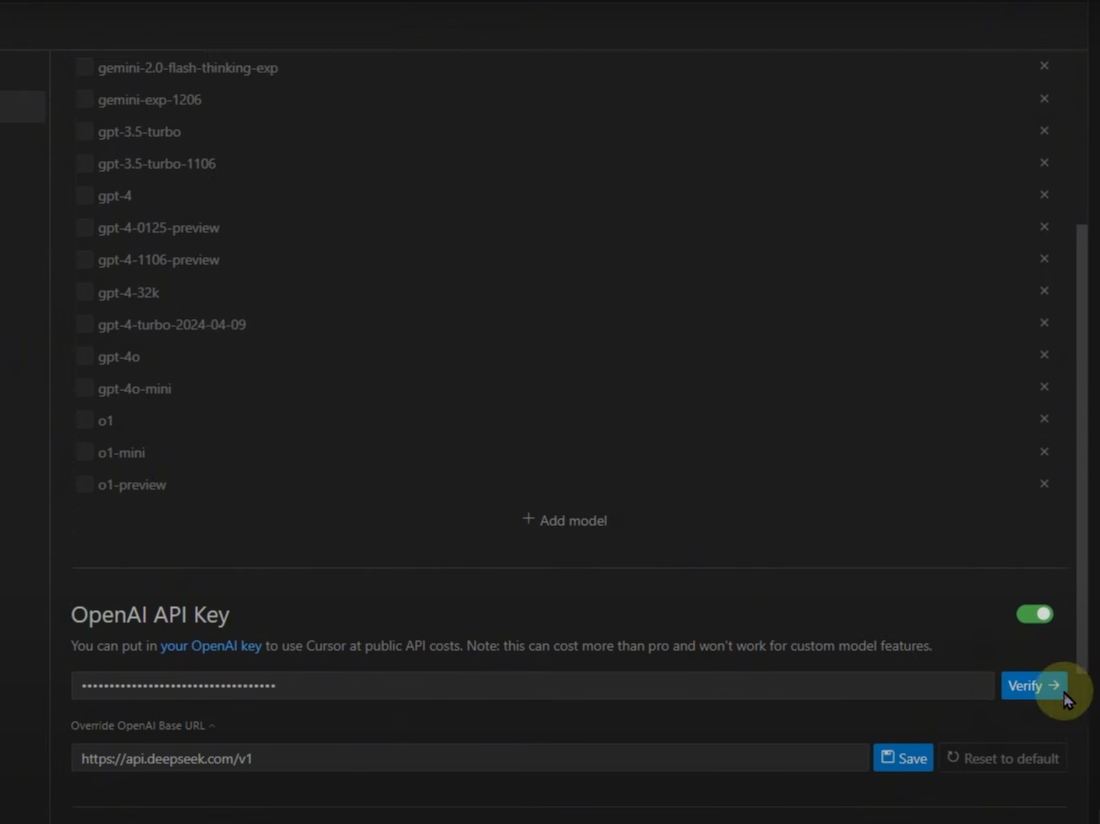Screen dimensions: 1100x824
Task: Remove the gemini-2.0-flash-thinking-exp model
Action: pyautogui.click(x=1044, y=66)
